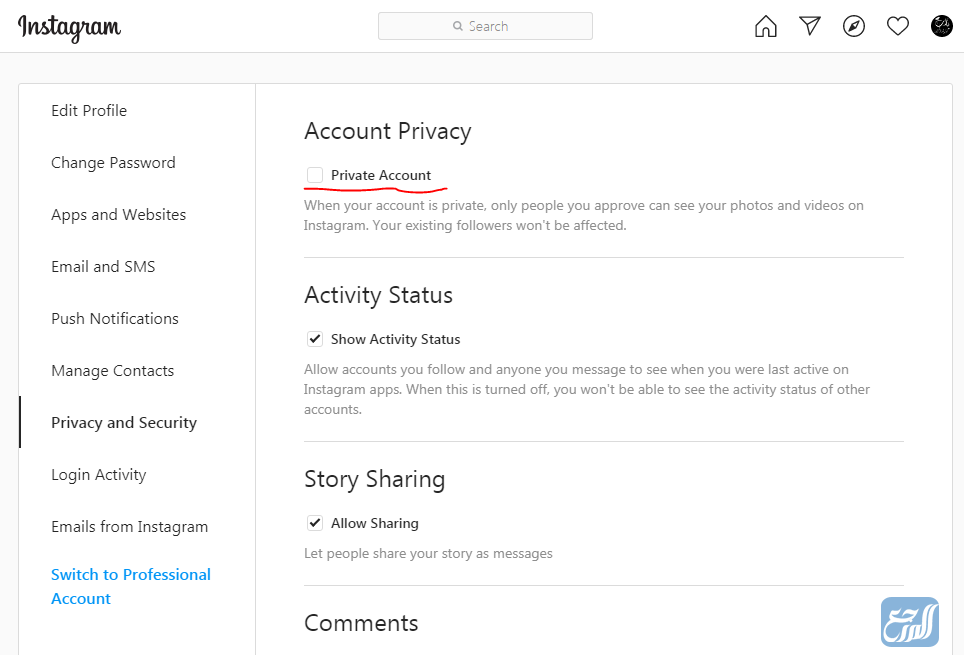Uncheck Show Activity Status
The width and height of the screenshot is (964, 655).
315,339
